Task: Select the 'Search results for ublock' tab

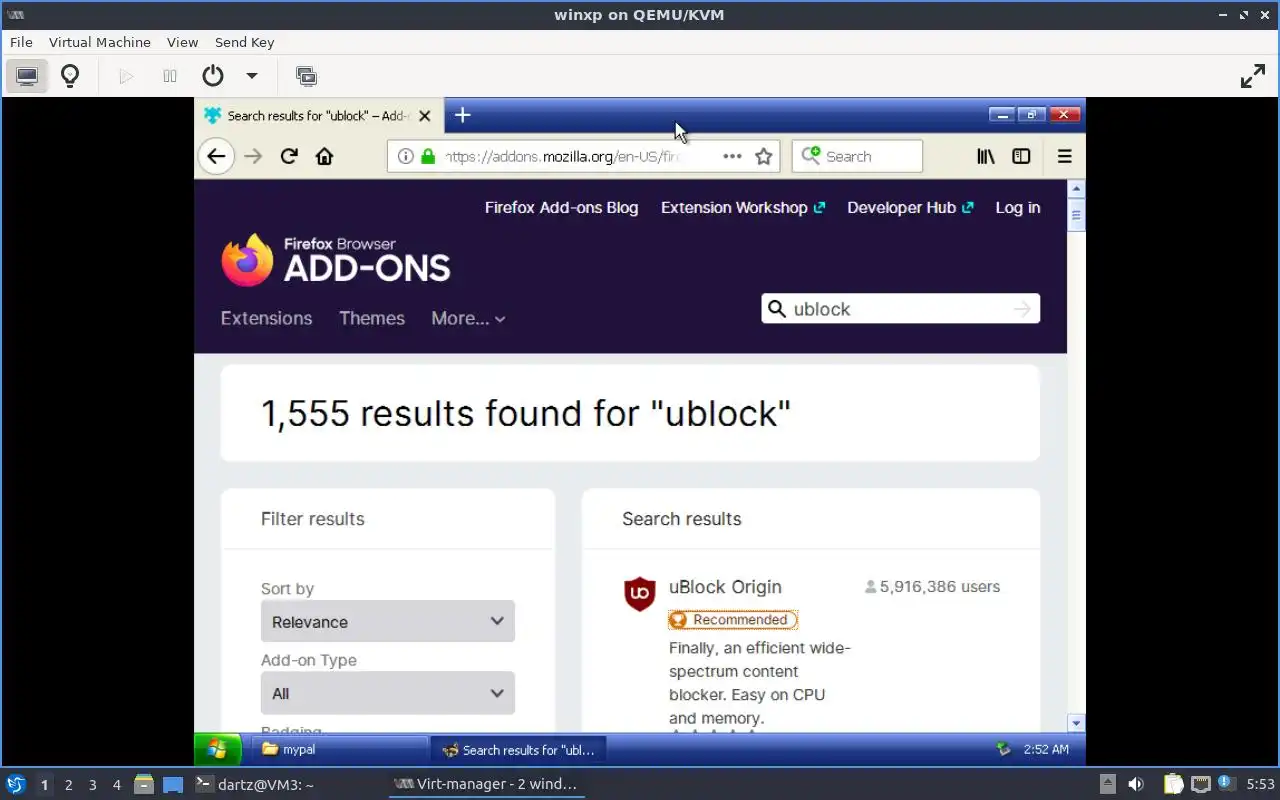Action: tap(318, 116)
